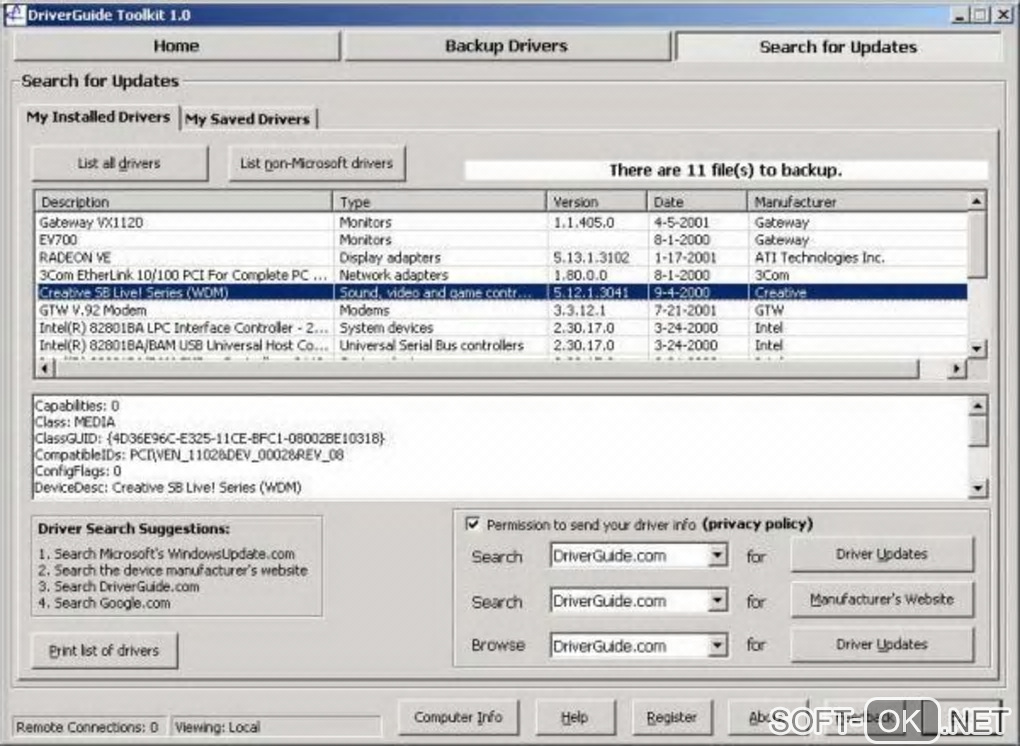Click driver list scroll up arrow
The width and height of the screenshot is (1020, 746).
pyautogui.click(x=976, y=202)
